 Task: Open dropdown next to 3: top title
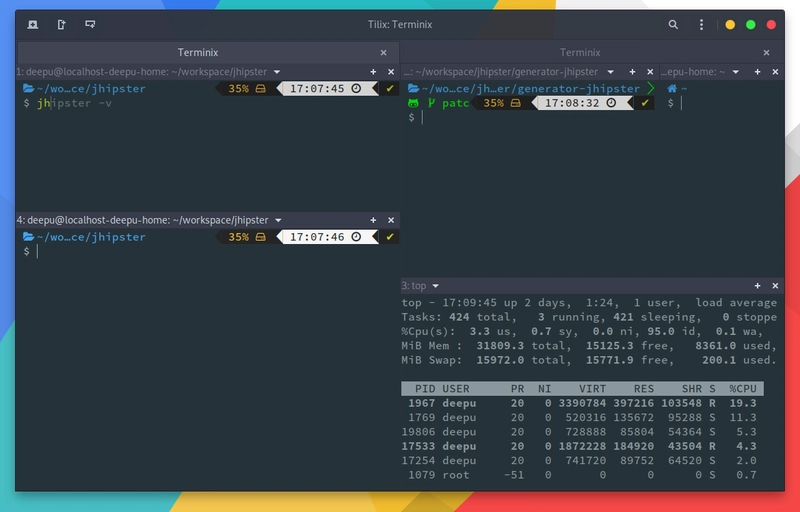(435, 286)
